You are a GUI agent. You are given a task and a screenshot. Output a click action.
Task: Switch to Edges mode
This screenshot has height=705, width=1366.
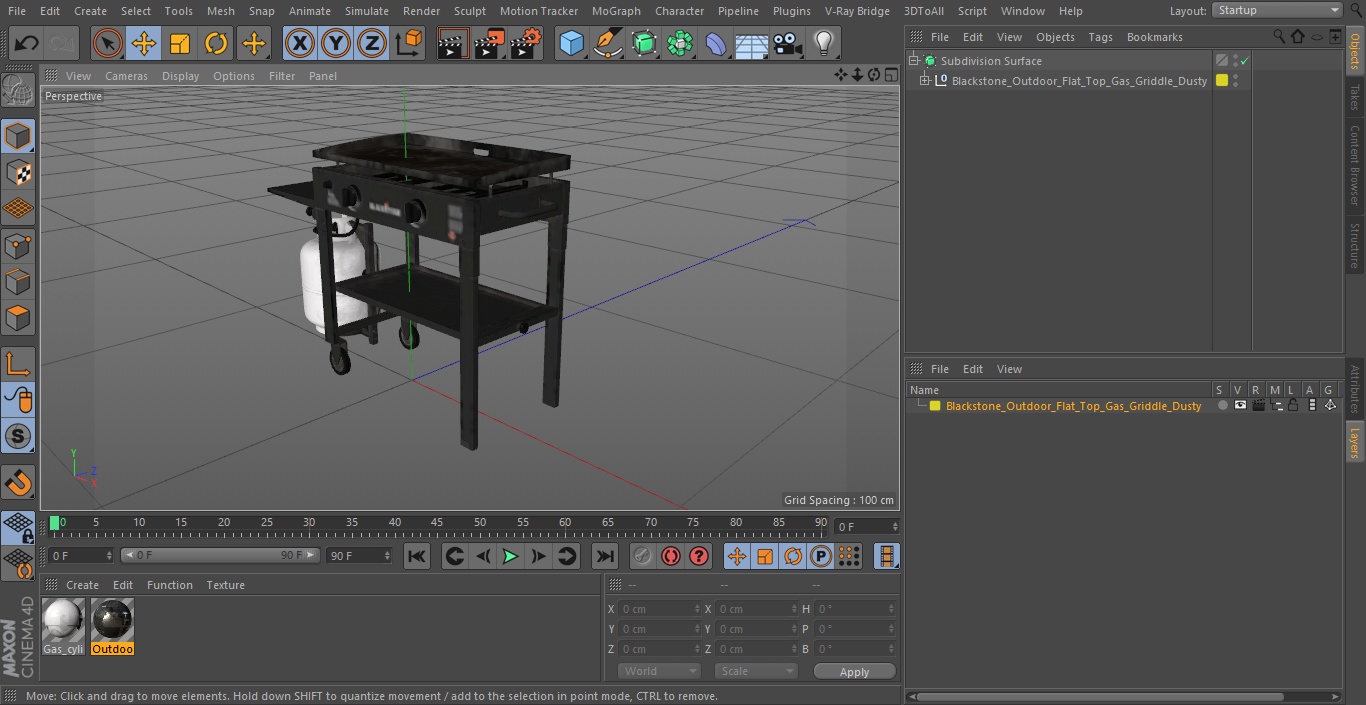pyautogui.click(x=18, y=282)
